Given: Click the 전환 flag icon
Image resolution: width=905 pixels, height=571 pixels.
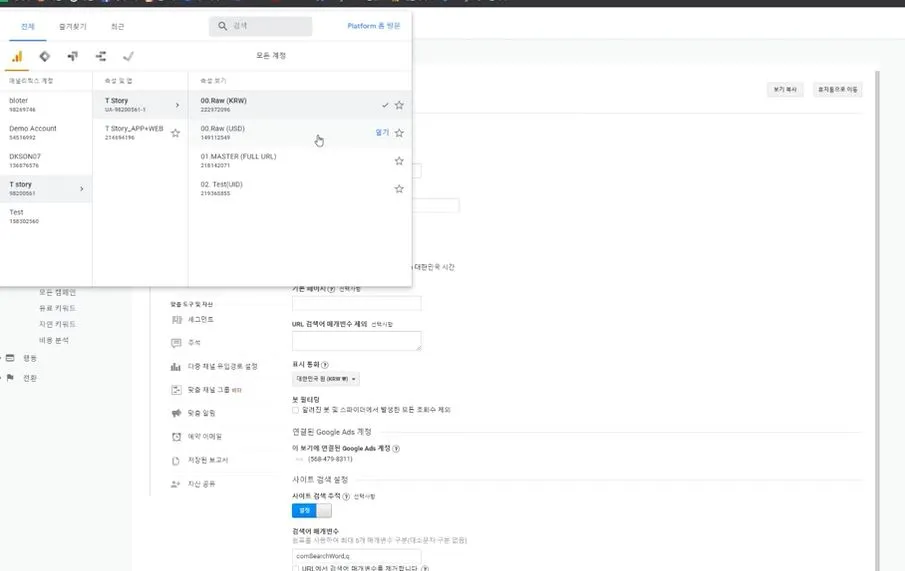Looking at the screenshot, I should point(10,378).
